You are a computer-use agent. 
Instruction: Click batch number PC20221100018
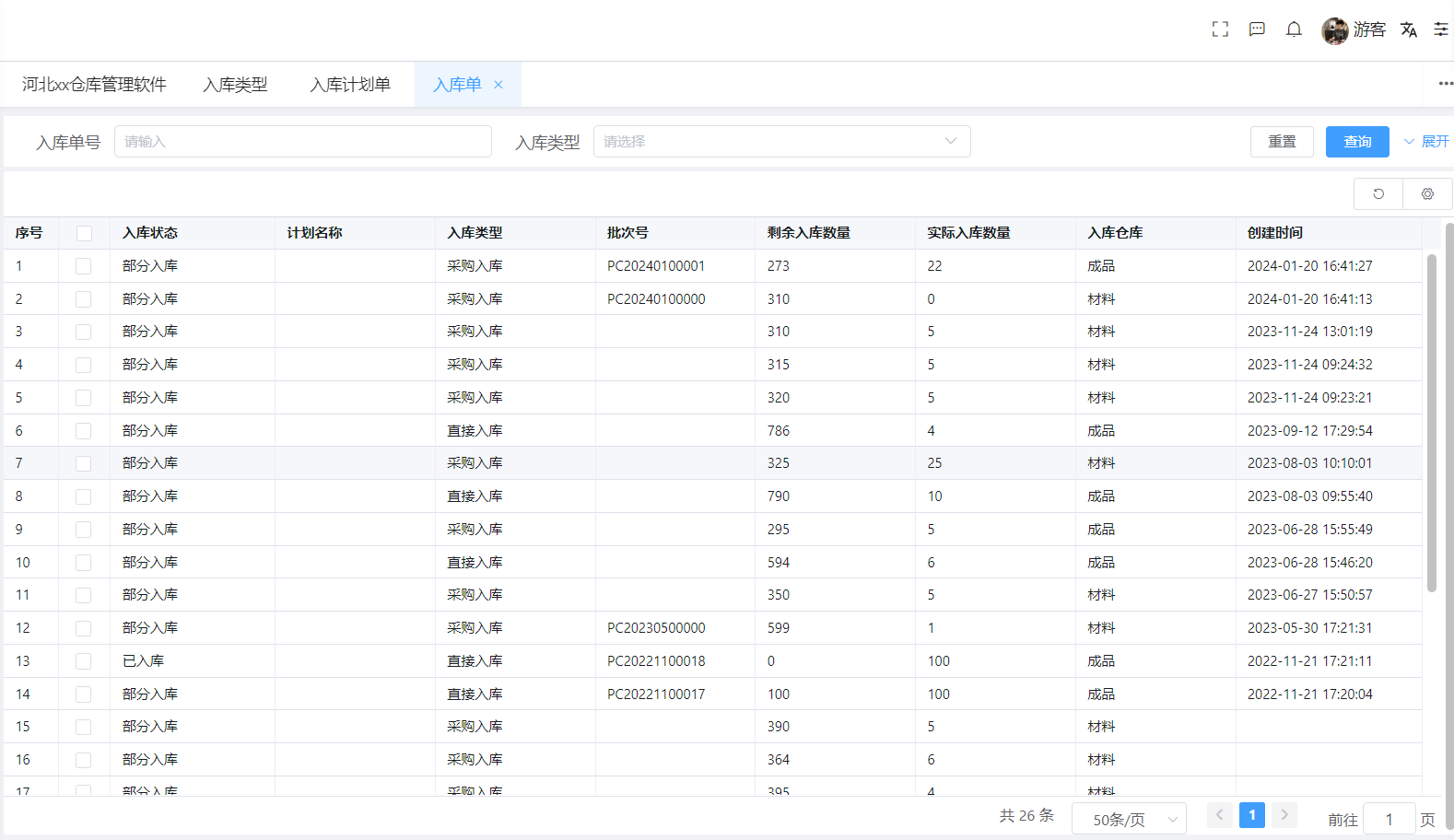point(656,661)
